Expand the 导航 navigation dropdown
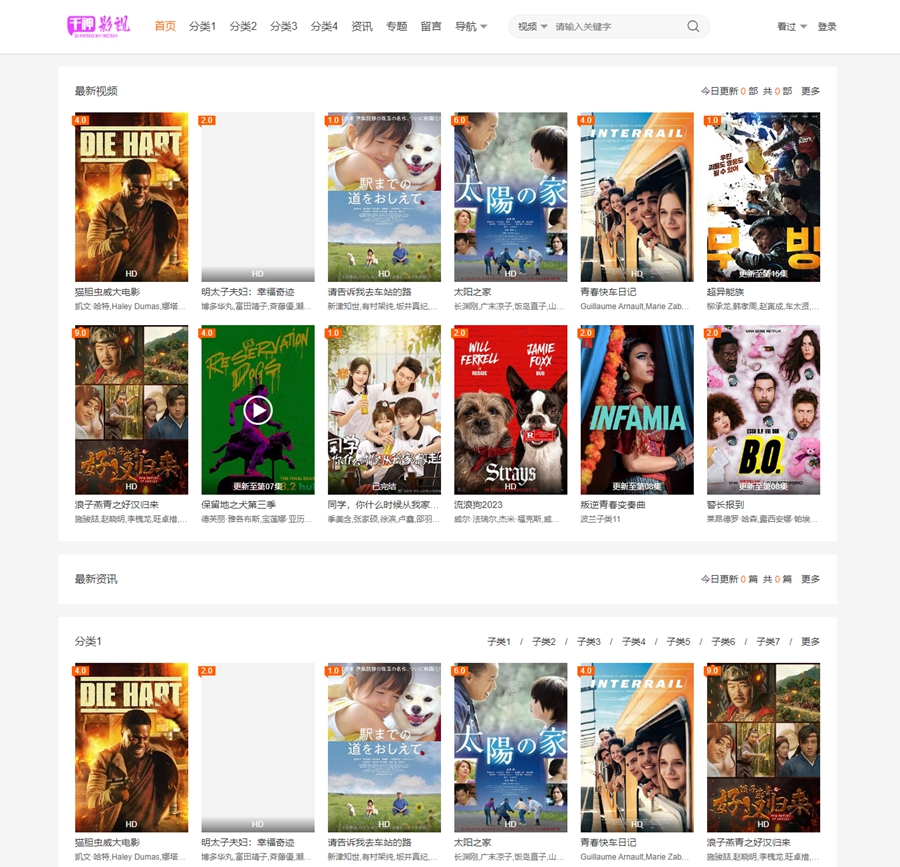 pyautogui.click(x=471, y=26)
